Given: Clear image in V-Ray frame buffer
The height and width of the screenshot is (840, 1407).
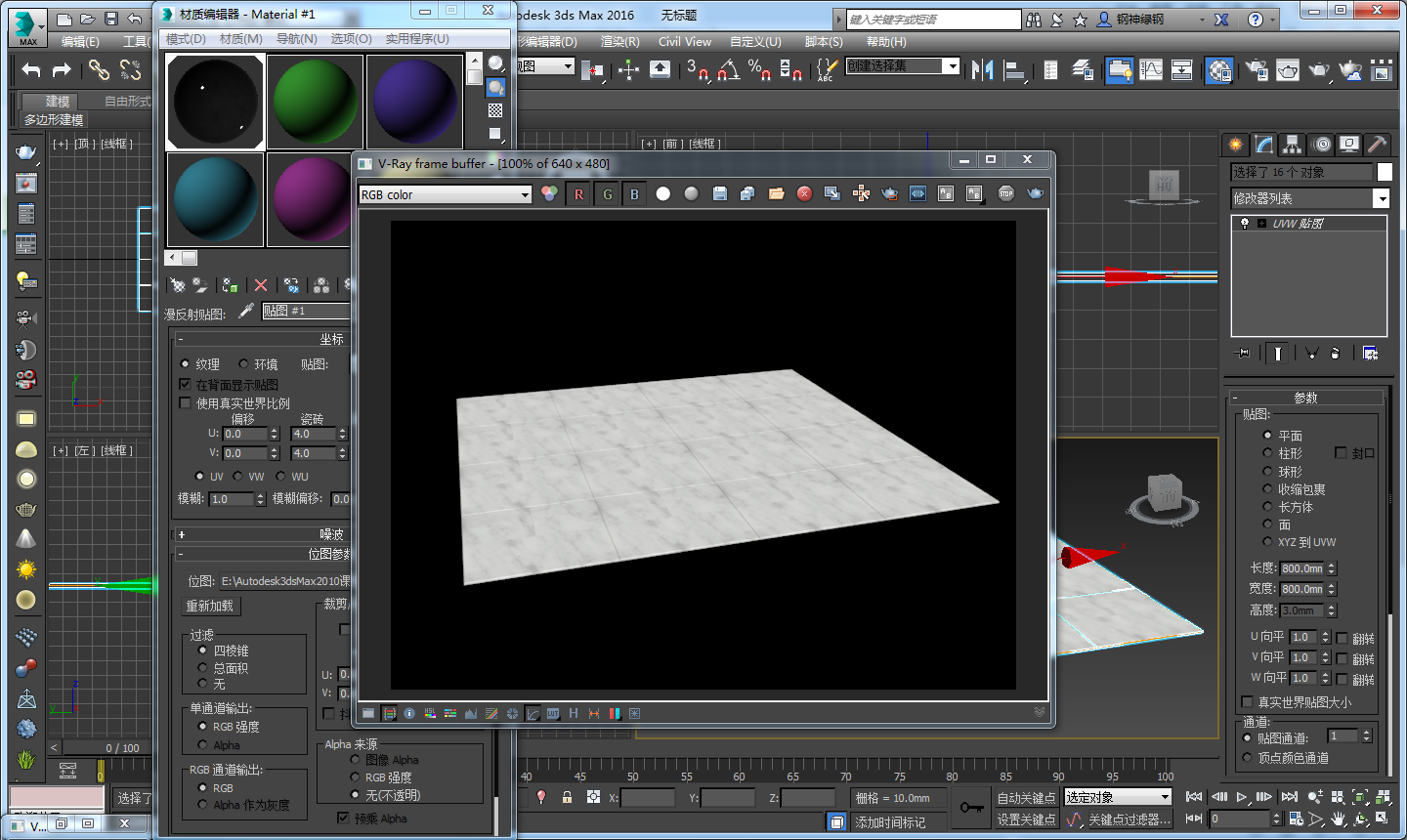Looking at the screenshot, I should coord(804,193).
